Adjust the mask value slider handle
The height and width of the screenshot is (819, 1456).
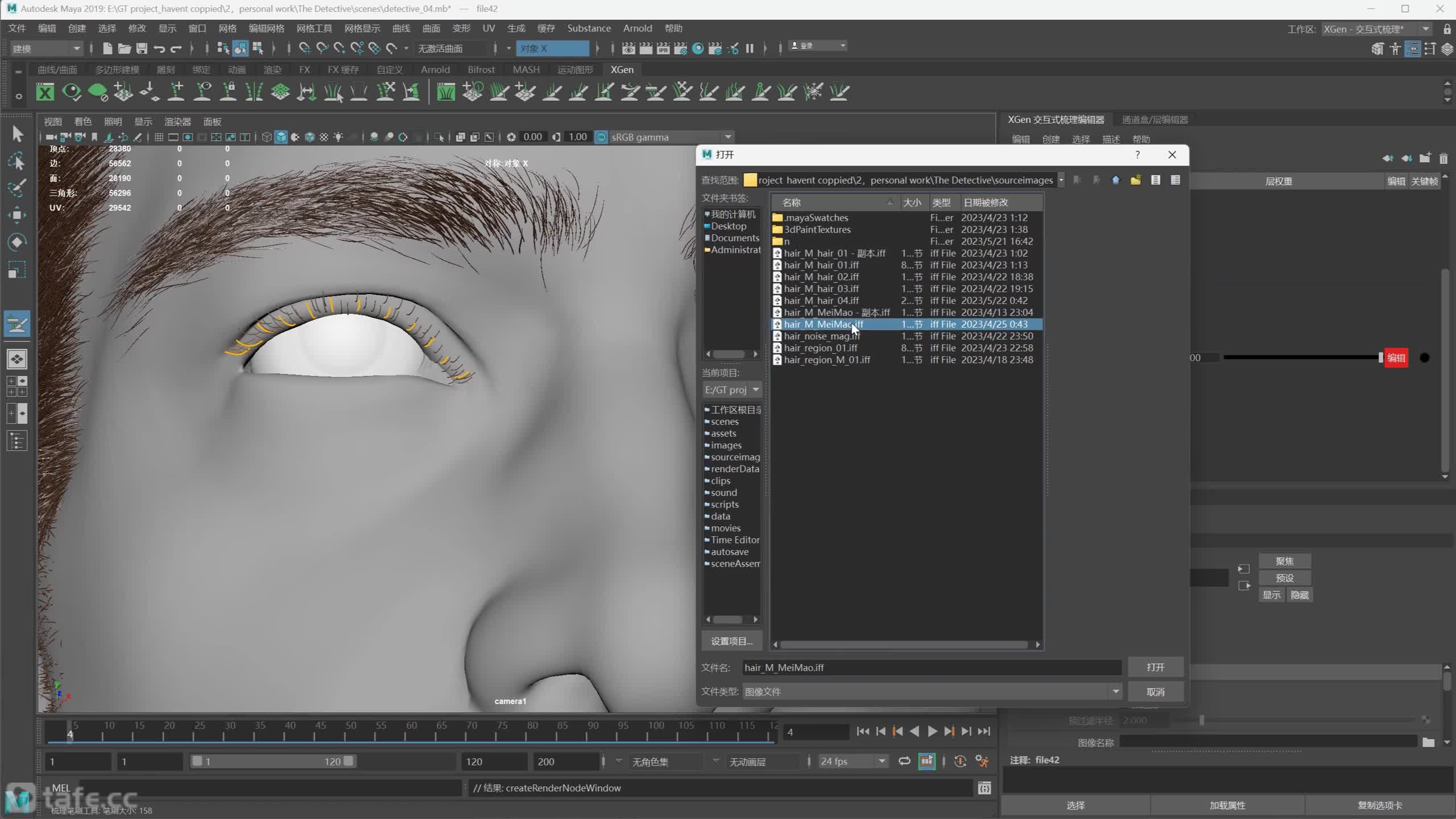[1380, 358]
